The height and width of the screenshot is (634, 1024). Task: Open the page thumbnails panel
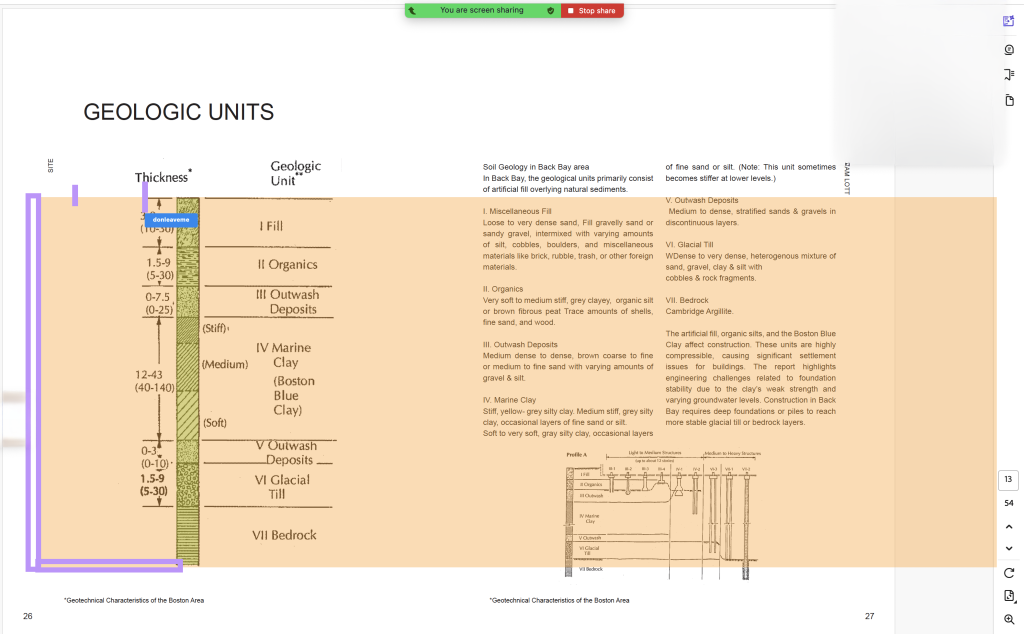tap(1009, 100)
